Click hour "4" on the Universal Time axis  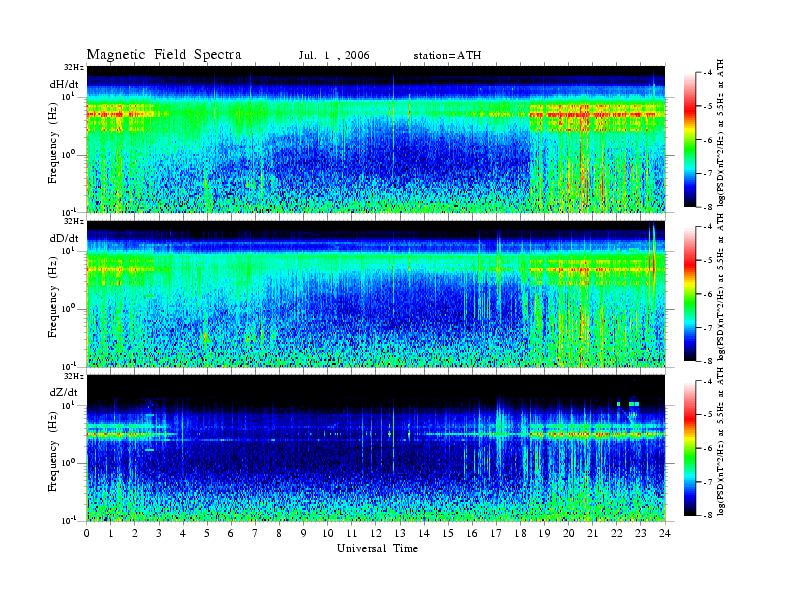[x=183, y=533]
